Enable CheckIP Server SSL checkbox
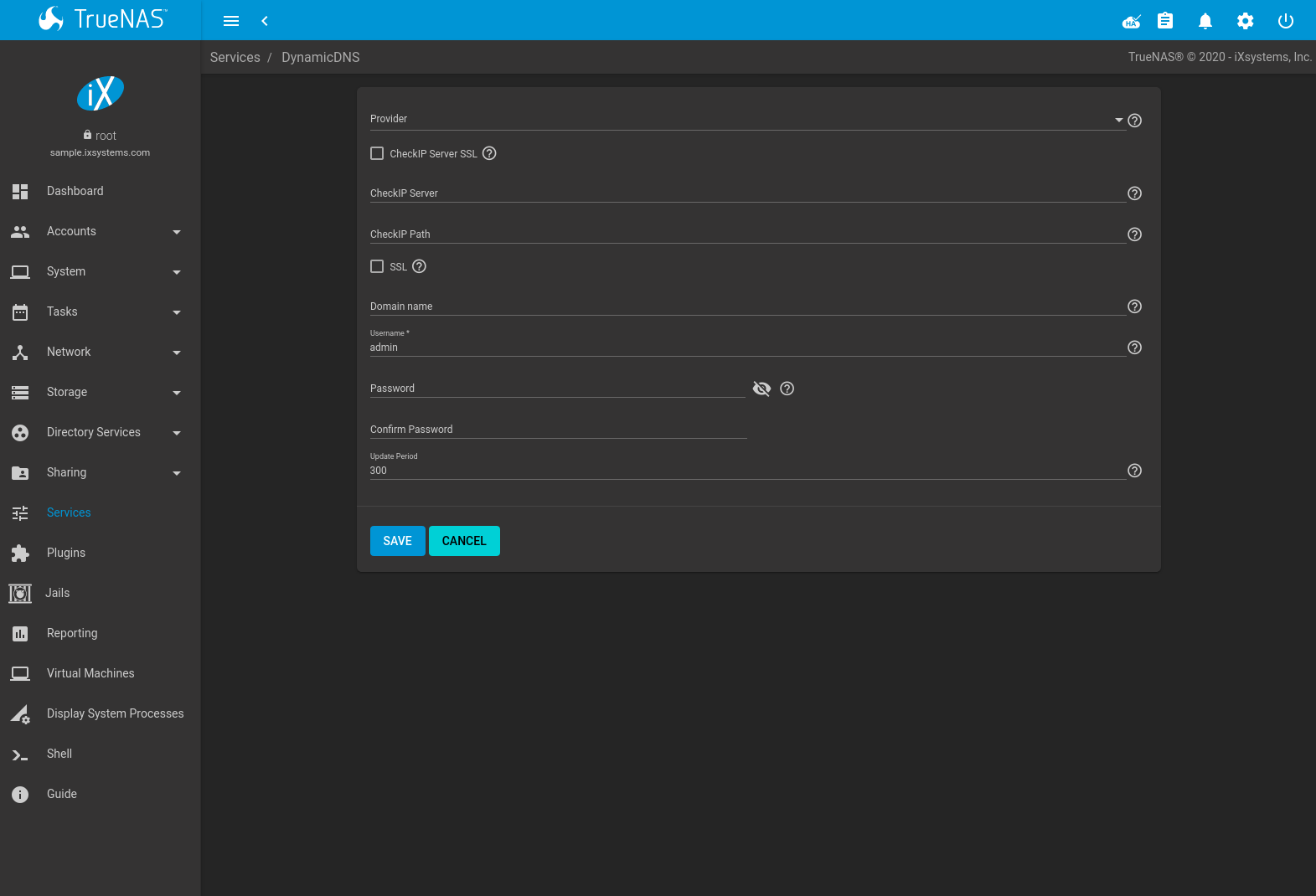Viewport: 1316px width, 896px height. (377, 153)
